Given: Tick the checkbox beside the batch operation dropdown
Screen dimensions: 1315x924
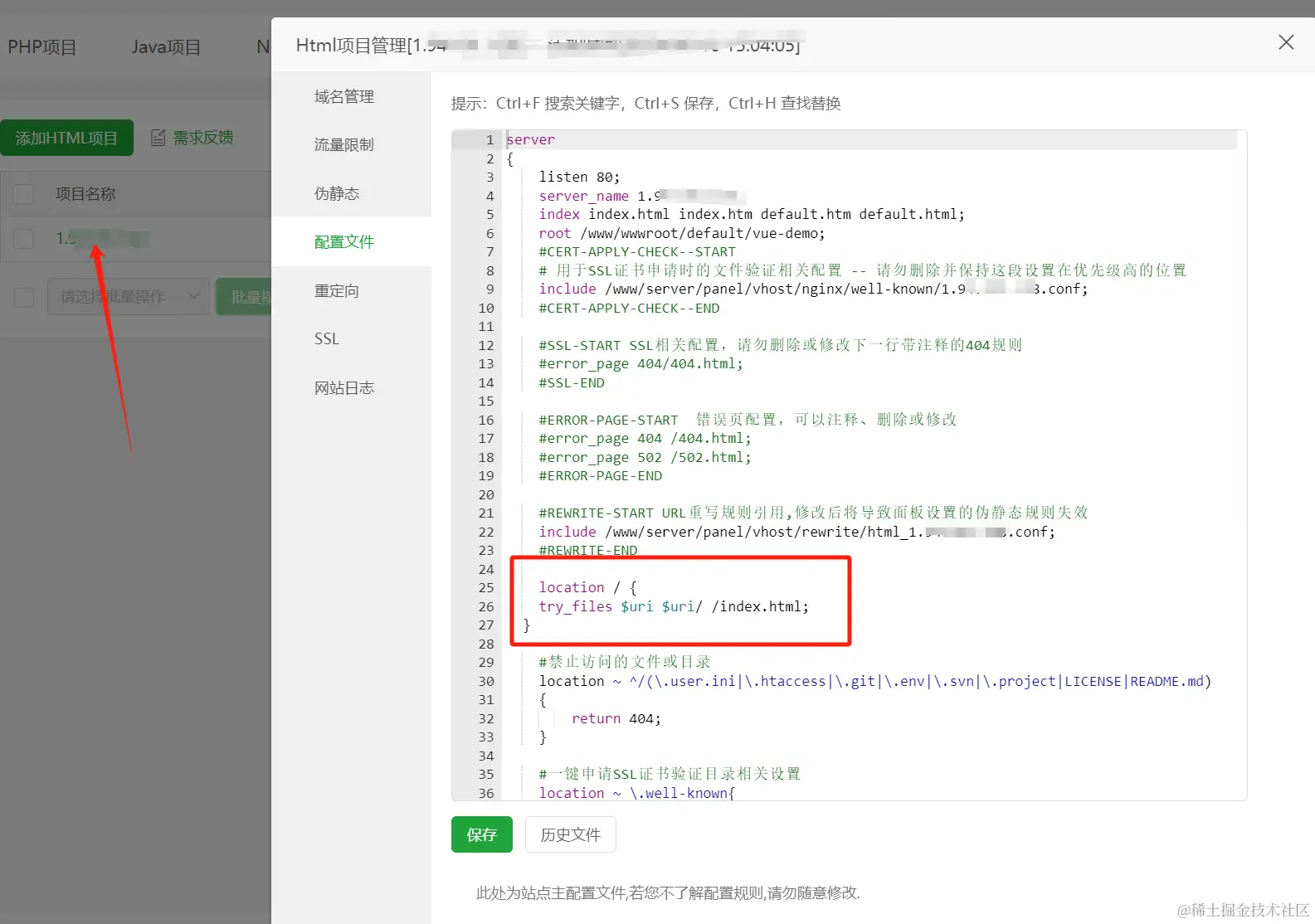Looking at the screenshot, I should pos(24,297).
